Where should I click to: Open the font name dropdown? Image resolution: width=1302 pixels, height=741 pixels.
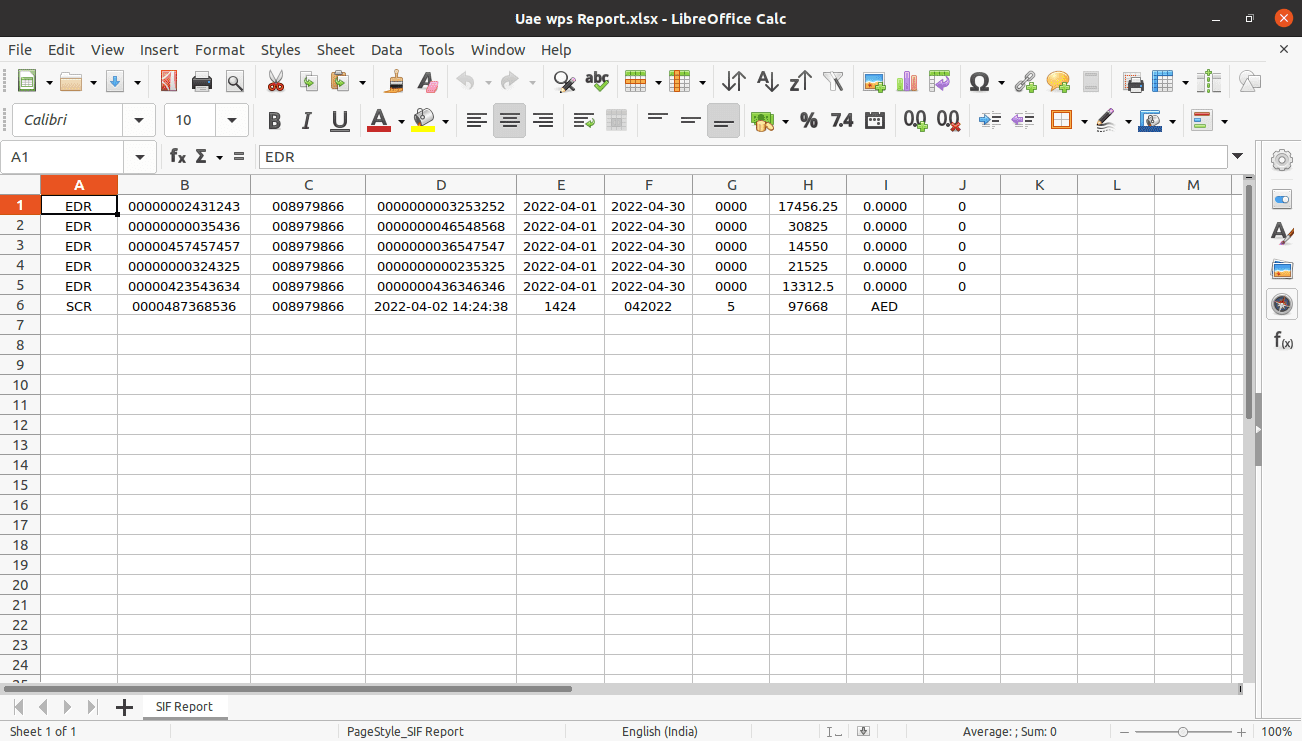click(139, 120)
